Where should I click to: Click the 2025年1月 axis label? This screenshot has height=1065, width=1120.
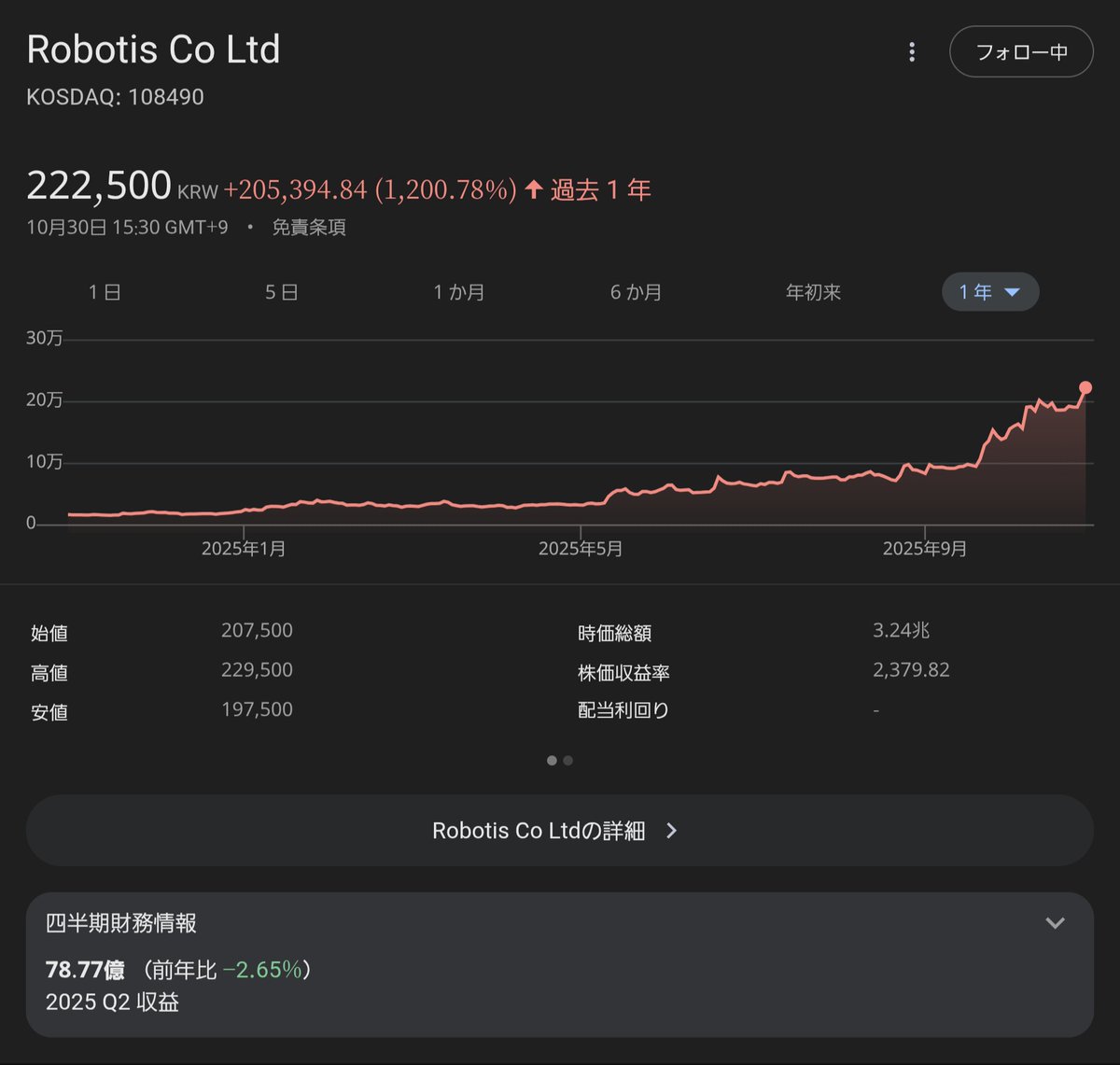(x=244, y=549)
